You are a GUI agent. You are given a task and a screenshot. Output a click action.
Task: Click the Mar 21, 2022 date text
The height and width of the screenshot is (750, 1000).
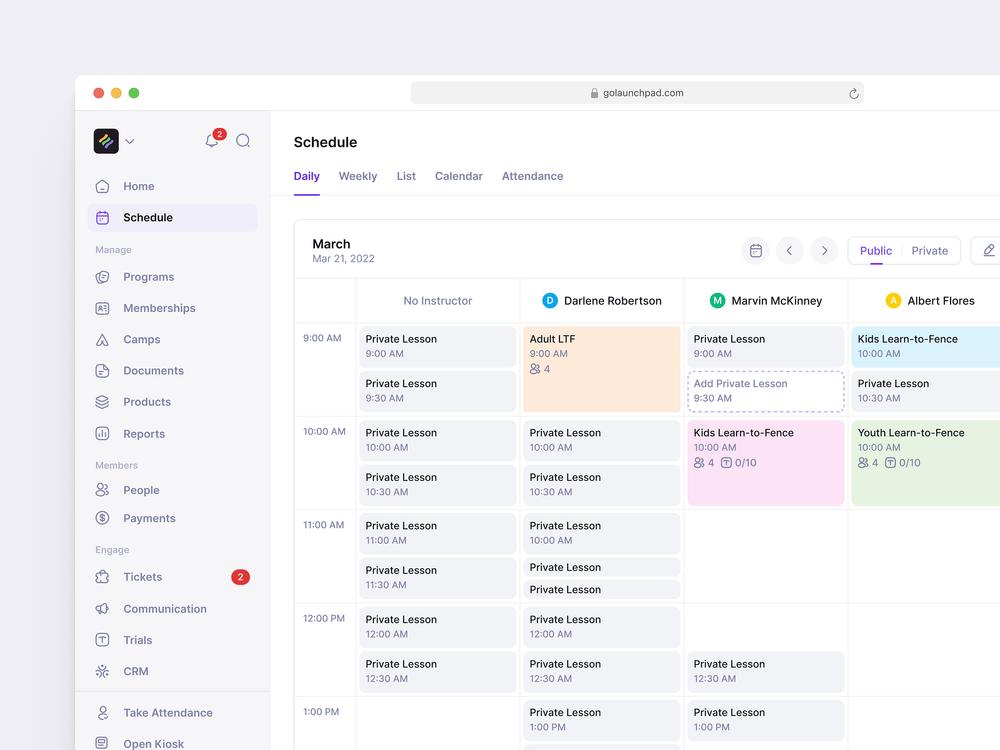[x=343, y=258]
